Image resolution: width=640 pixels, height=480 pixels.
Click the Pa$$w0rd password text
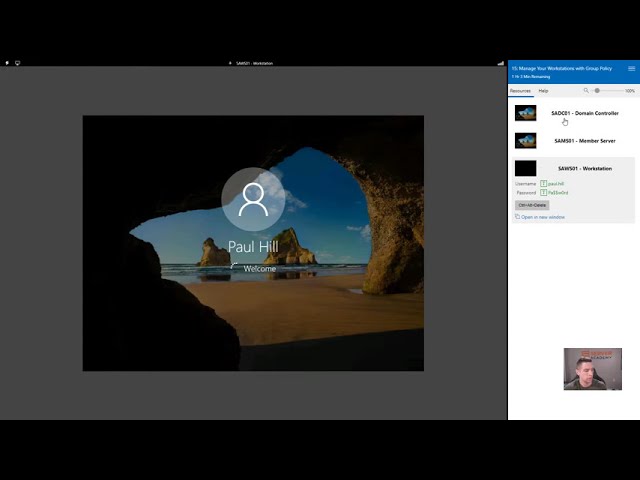point(558,193)
